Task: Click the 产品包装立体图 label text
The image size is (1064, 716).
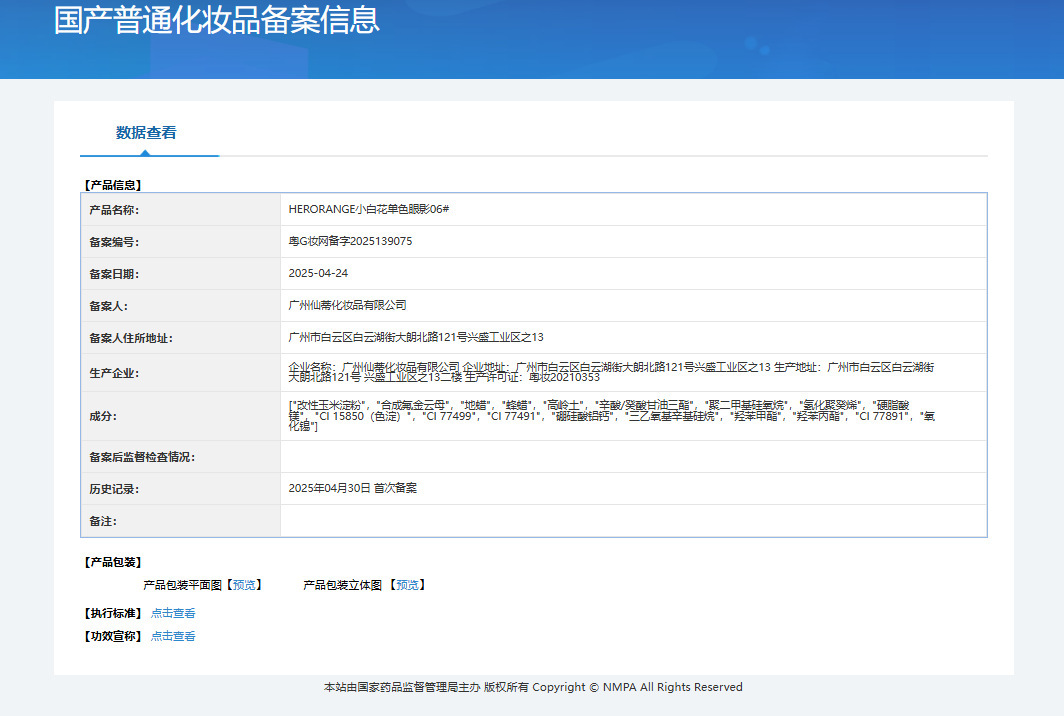Action: click(x=343, y=585)
